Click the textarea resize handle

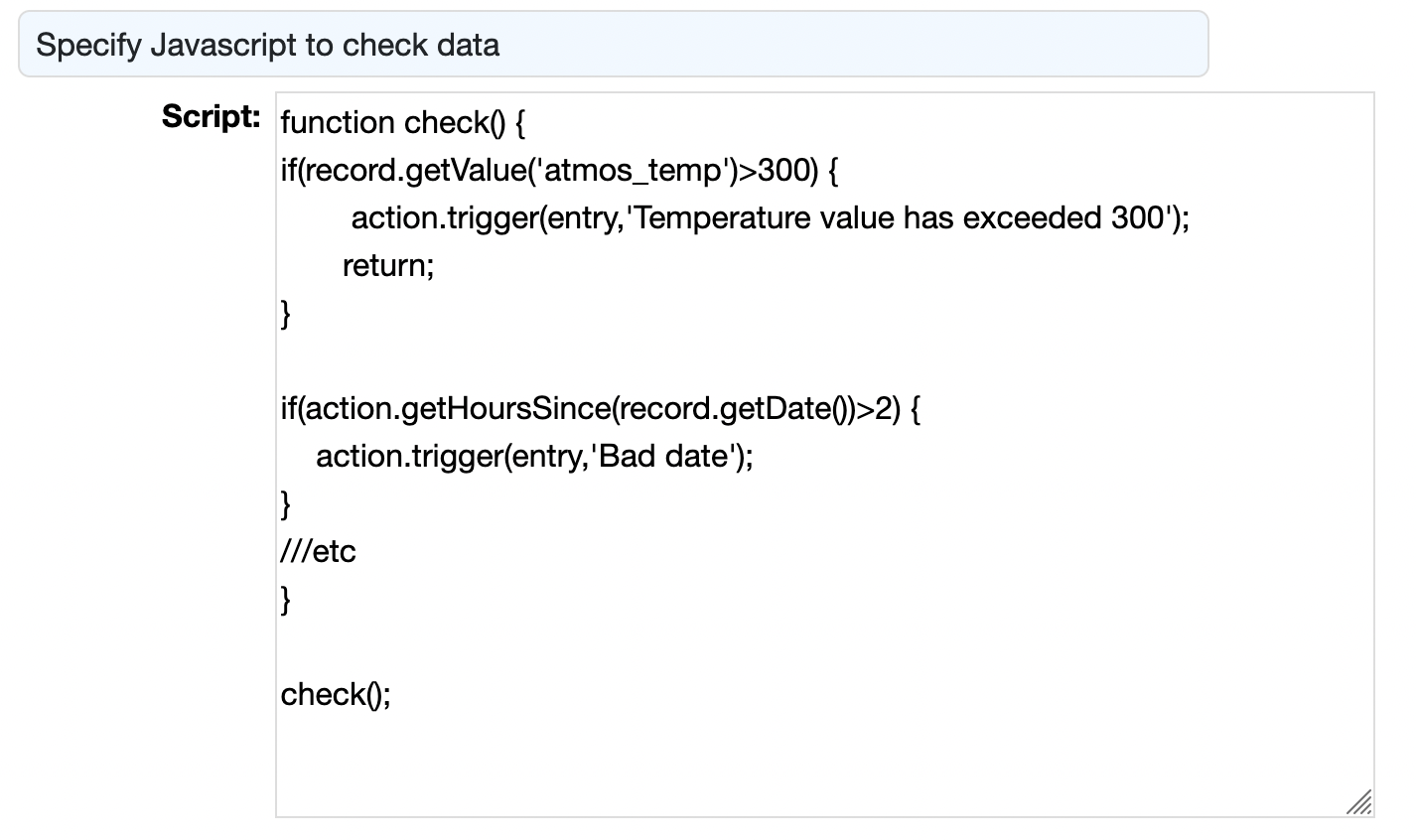point(1358,801)
